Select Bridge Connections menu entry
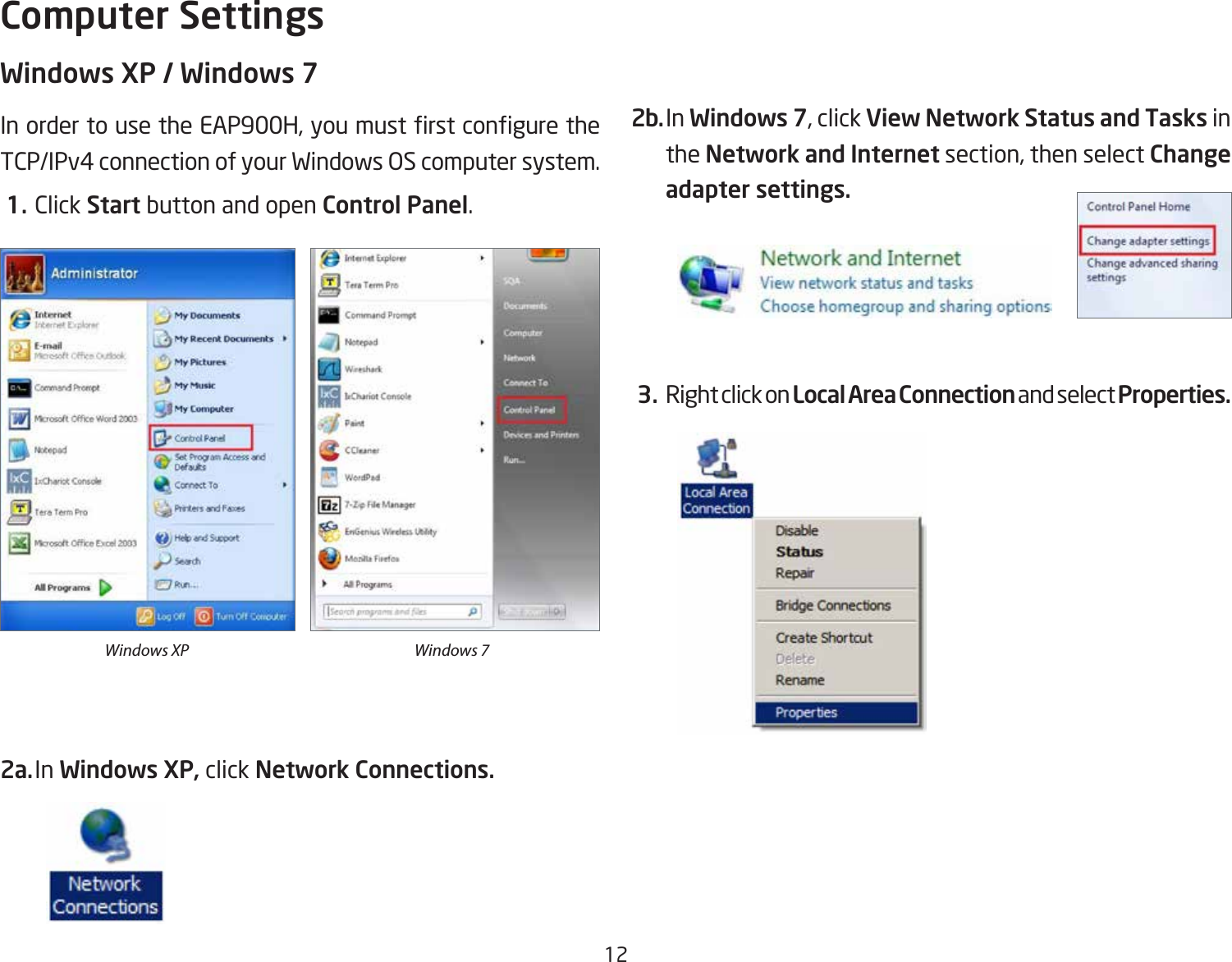1232x962 pixels. [x=833, y=605]
